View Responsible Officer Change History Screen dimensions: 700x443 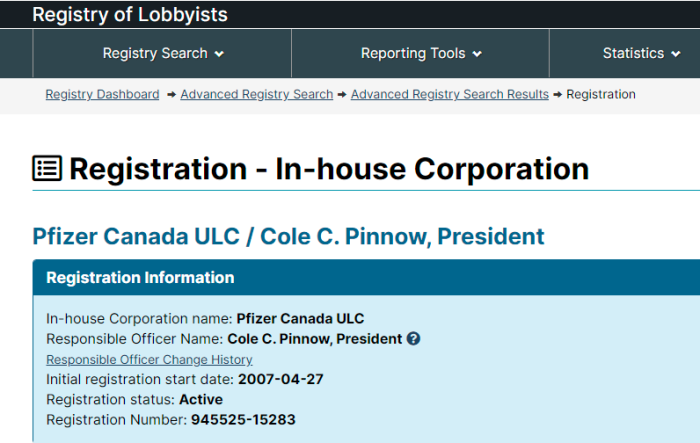pyautogui.click(x=149, y=359)
